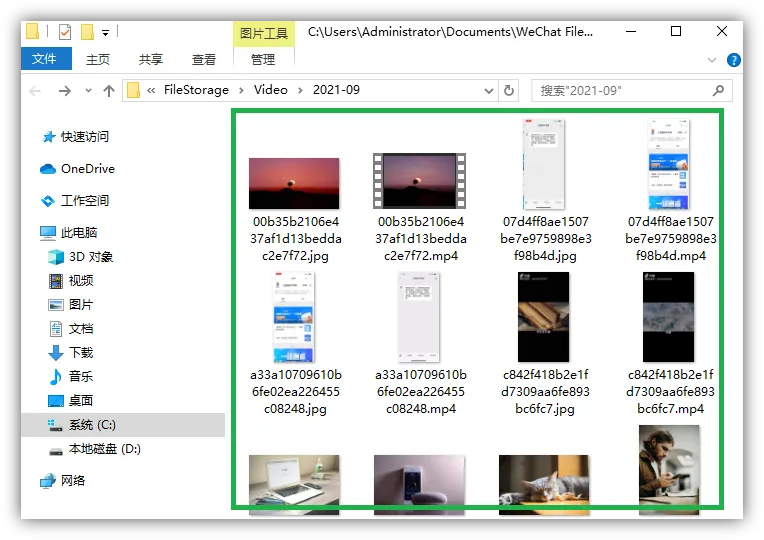The height and width of the screenshot is (540, 764).
Task: Open the 3D 对象 folder
Action: coord(81,257)
